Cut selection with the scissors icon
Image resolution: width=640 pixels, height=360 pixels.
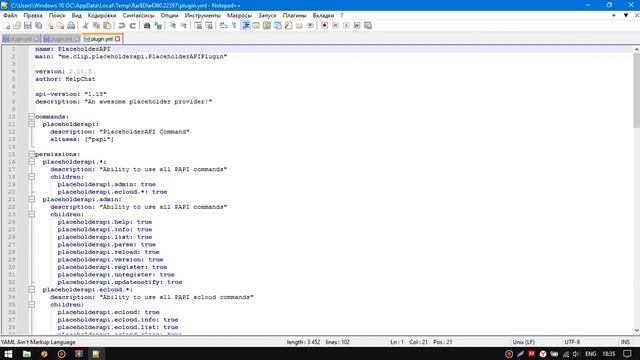pos(85,26)
